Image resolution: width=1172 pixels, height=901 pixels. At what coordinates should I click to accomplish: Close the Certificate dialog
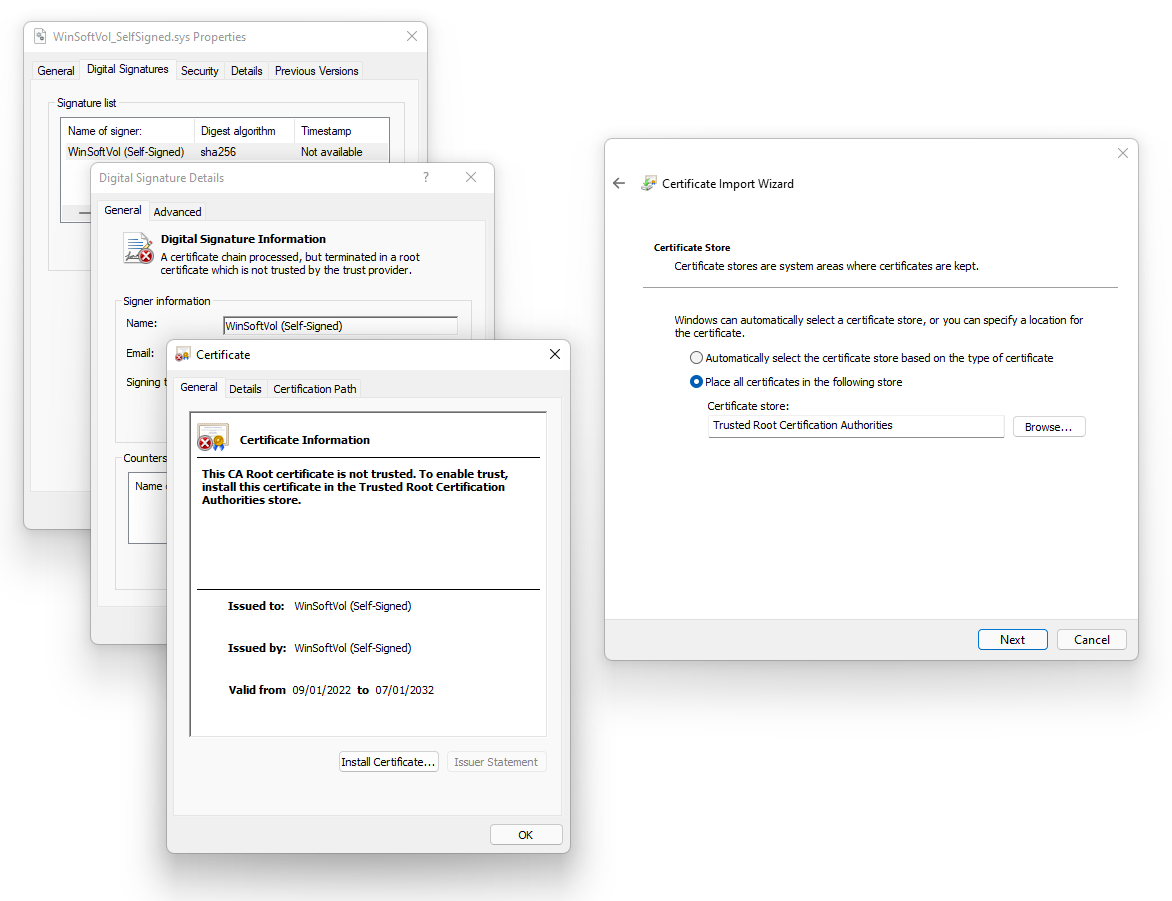click(555, 354)
